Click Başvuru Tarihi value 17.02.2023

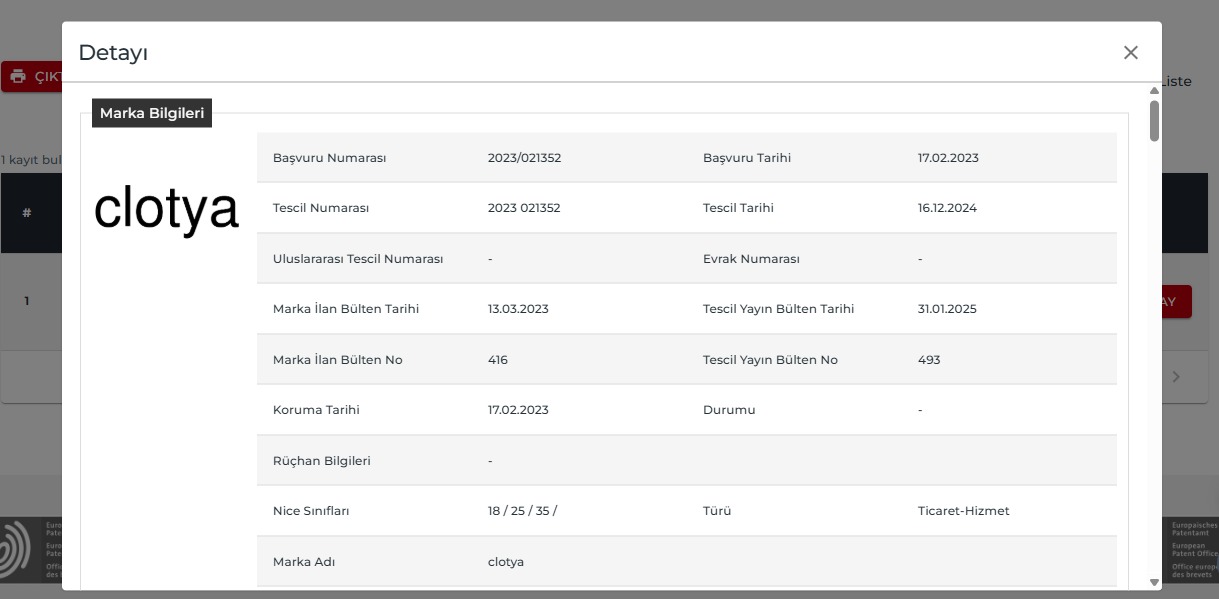(948, 158)
